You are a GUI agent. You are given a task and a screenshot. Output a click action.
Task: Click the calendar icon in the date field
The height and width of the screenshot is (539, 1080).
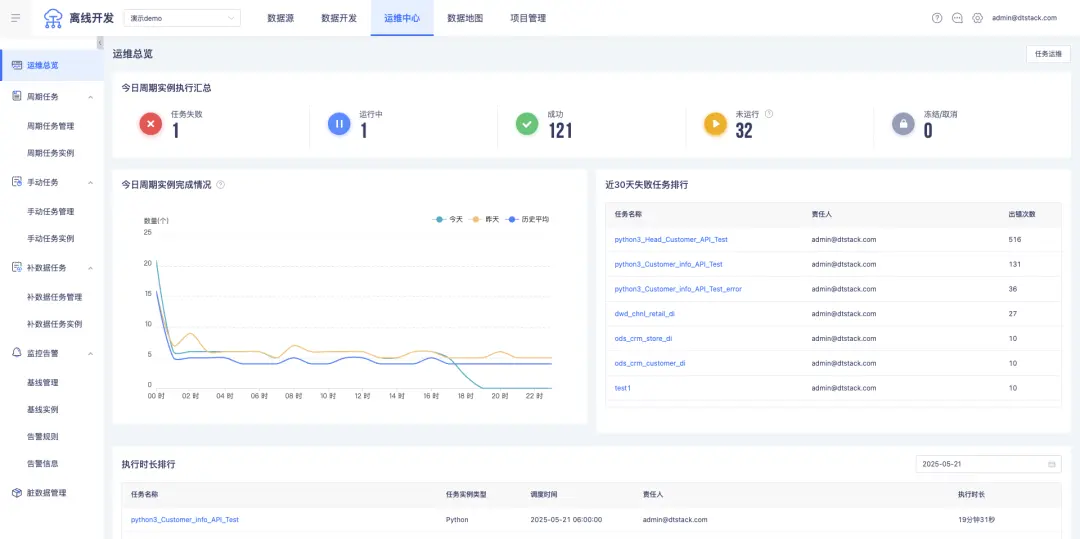coord(1052,464)
